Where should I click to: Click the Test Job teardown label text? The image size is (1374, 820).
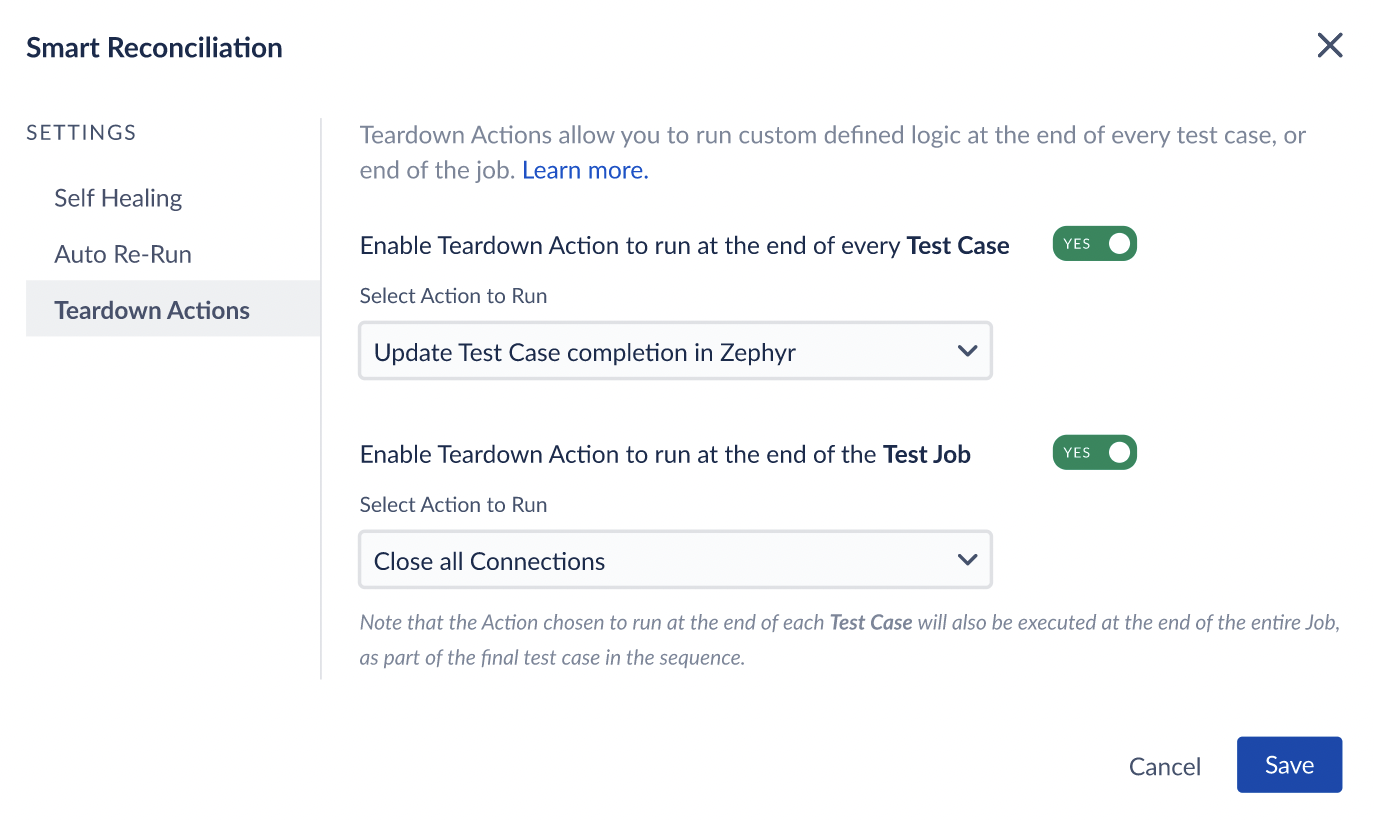click(665, 454)
